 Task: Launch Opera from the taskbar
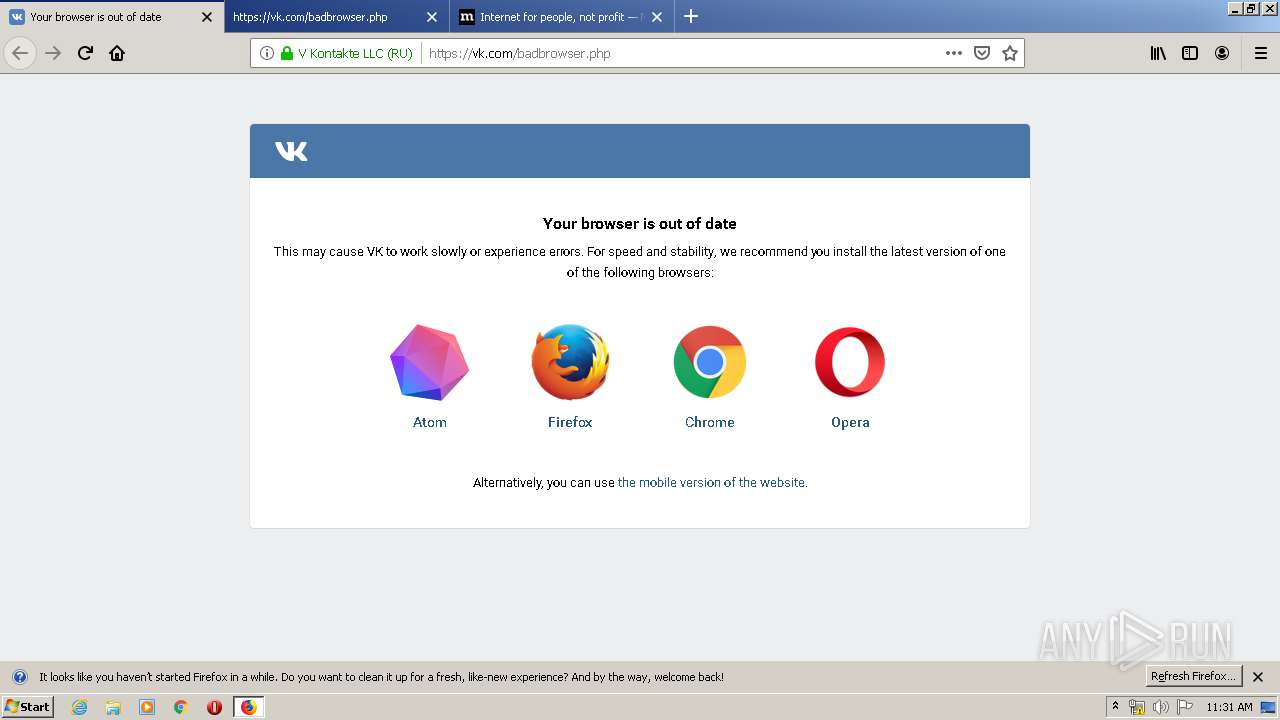214,707
